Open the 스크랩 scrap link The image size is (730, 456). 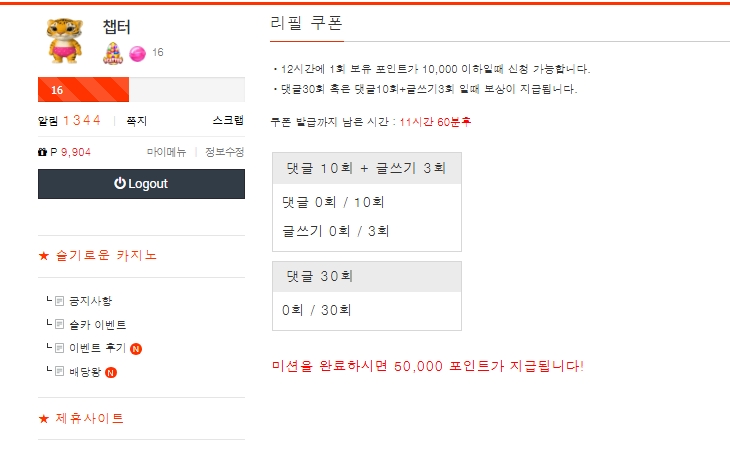[227, 120]
